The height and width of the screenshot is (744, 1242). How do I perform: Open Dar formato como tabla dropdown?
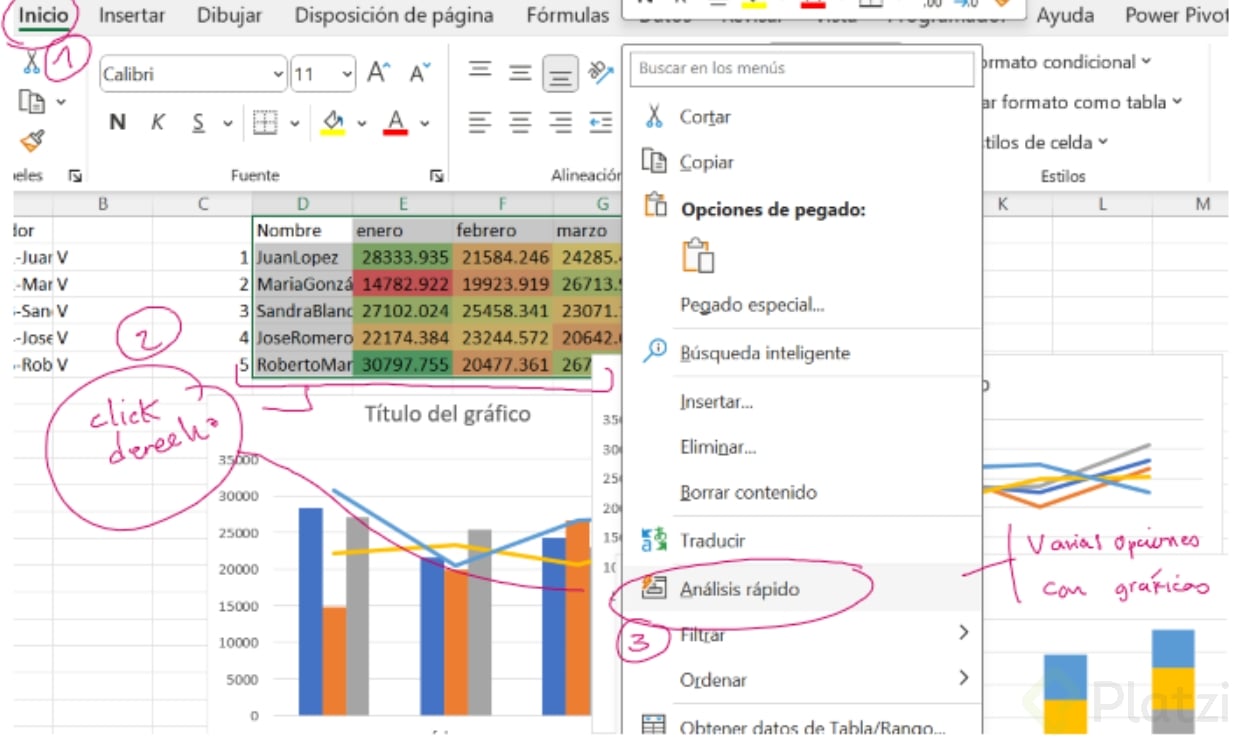[1082, 102]
